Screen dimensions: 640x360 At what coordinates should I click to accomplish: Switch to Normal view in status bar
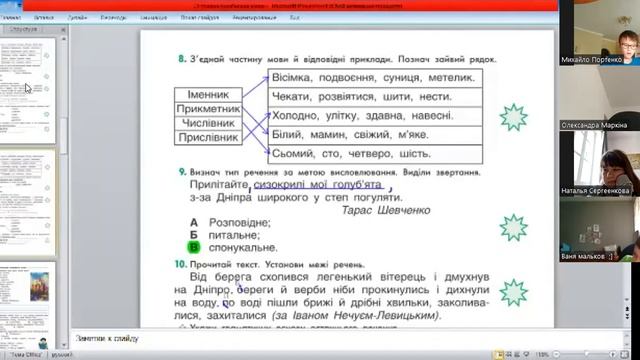click(498, 354)
